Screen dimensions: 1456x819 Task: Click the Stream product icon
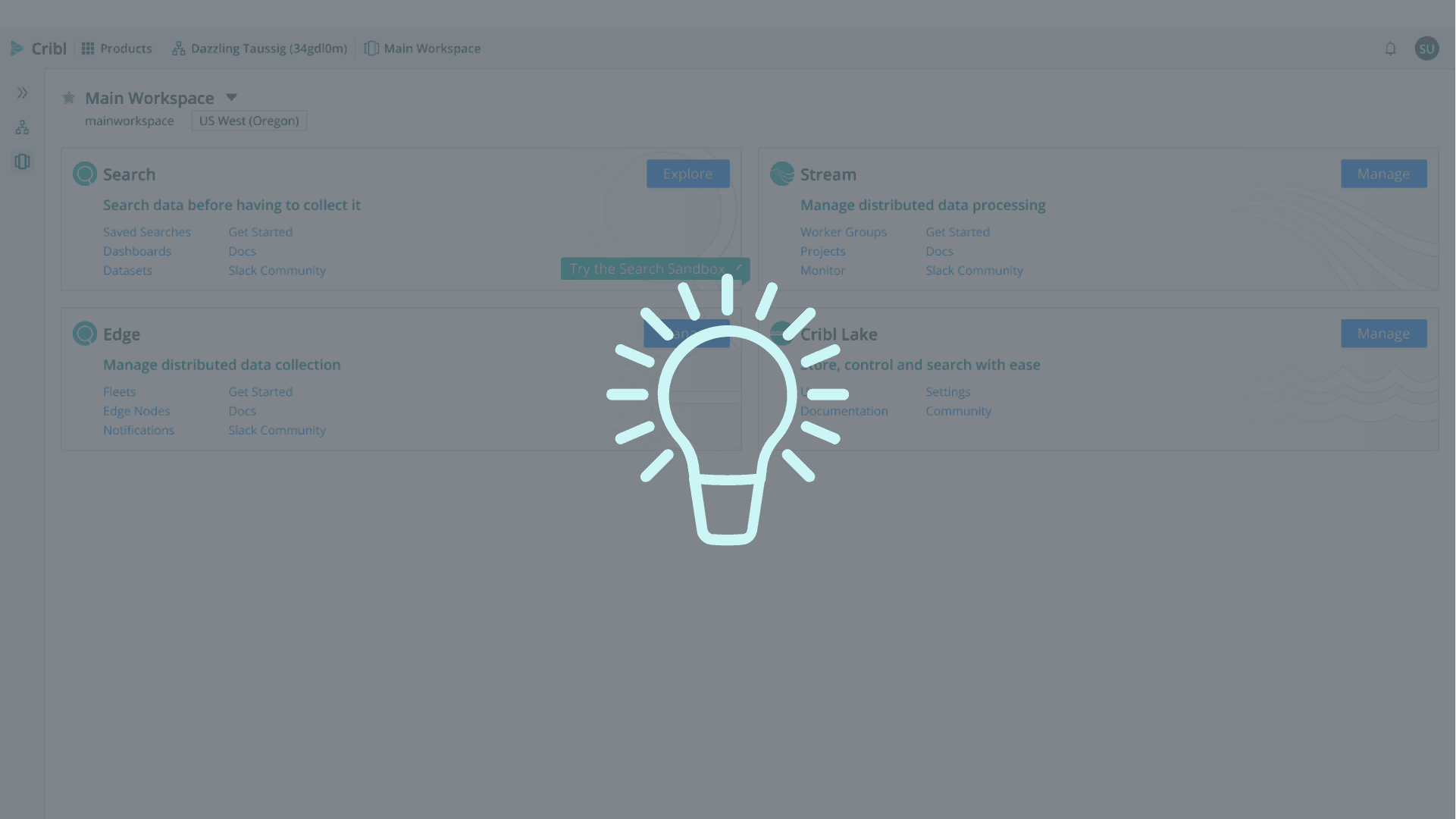point(782,174)
